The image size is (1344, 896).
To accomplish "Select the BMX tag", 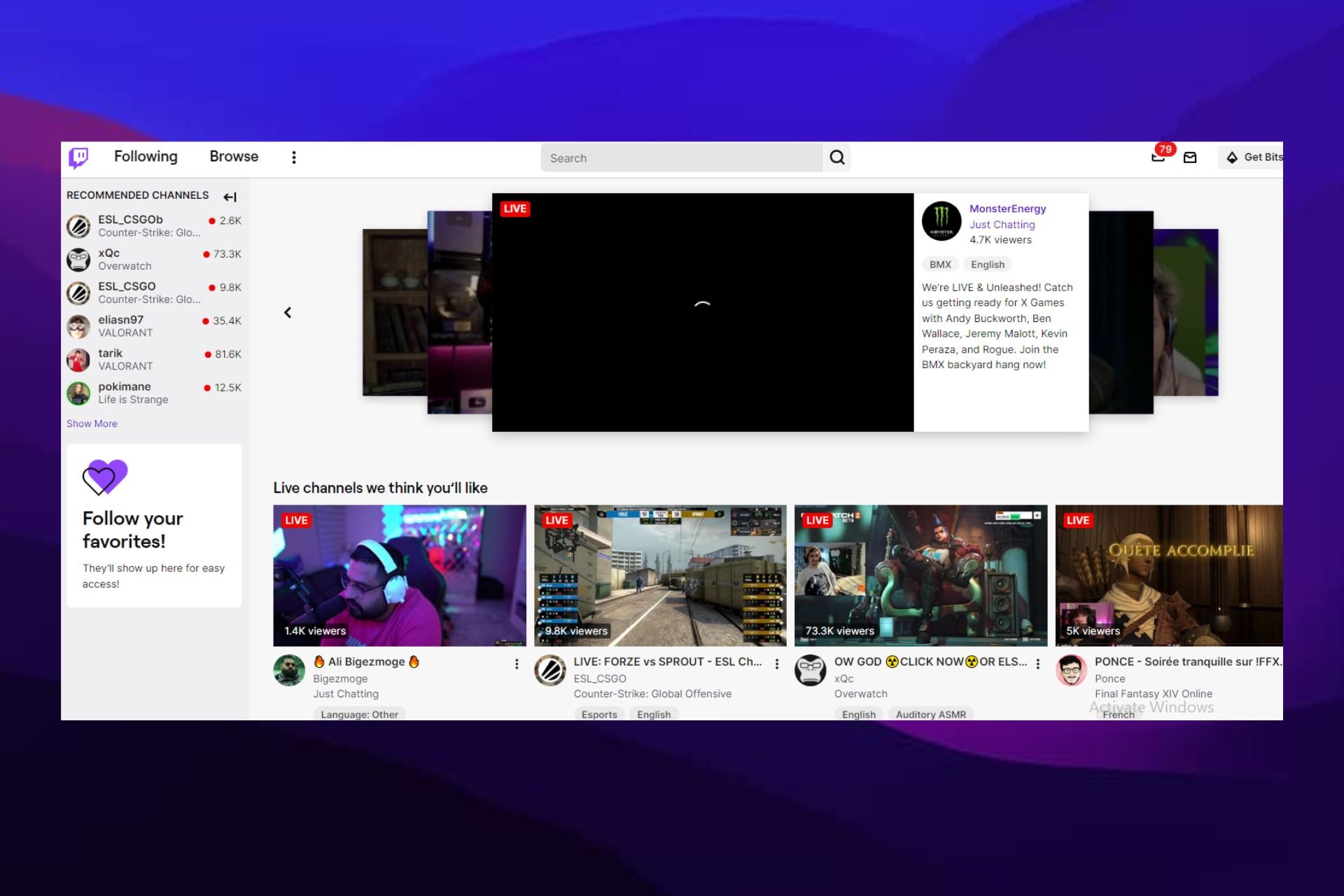I will click(x=940, y=265).
